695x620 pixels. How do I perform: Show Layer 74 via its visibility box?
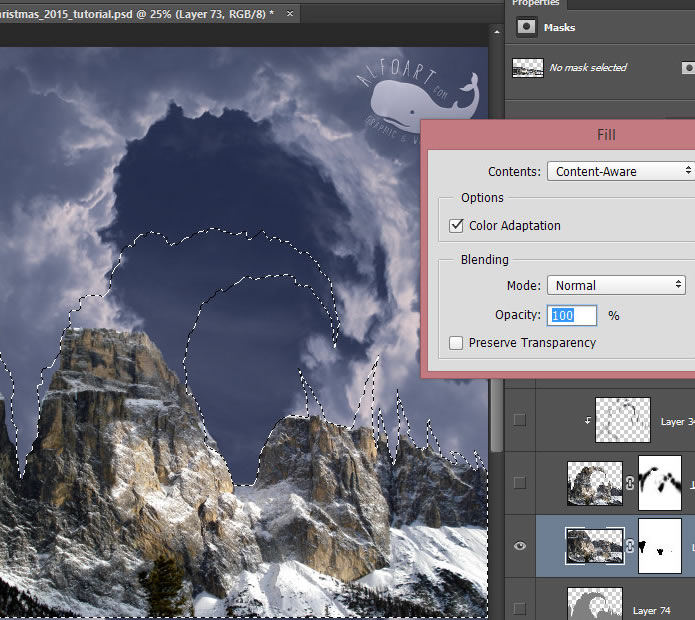pos(519,608)
